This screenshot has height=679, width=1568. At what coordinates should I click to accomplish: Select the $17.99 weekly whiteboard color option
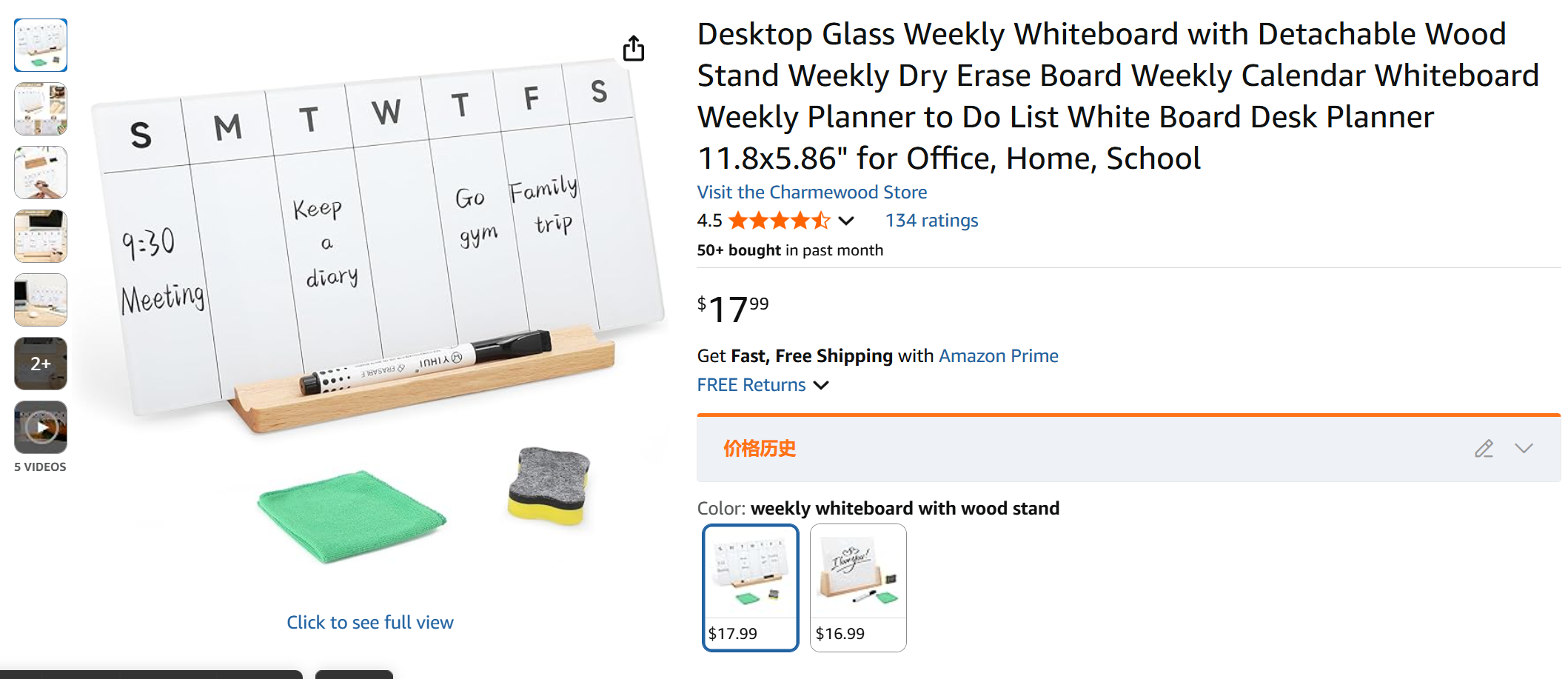750,587
